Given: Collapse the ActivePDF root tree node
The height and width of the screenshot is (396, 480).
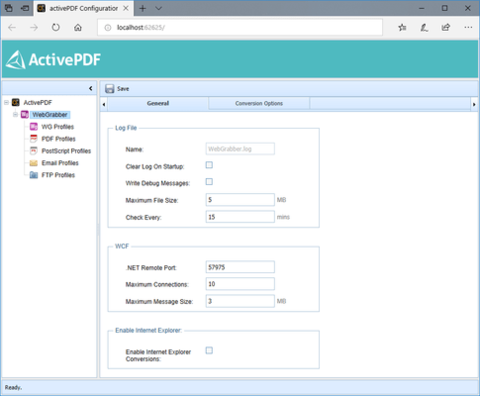Looking at the screenshot, I should point(6,102).
